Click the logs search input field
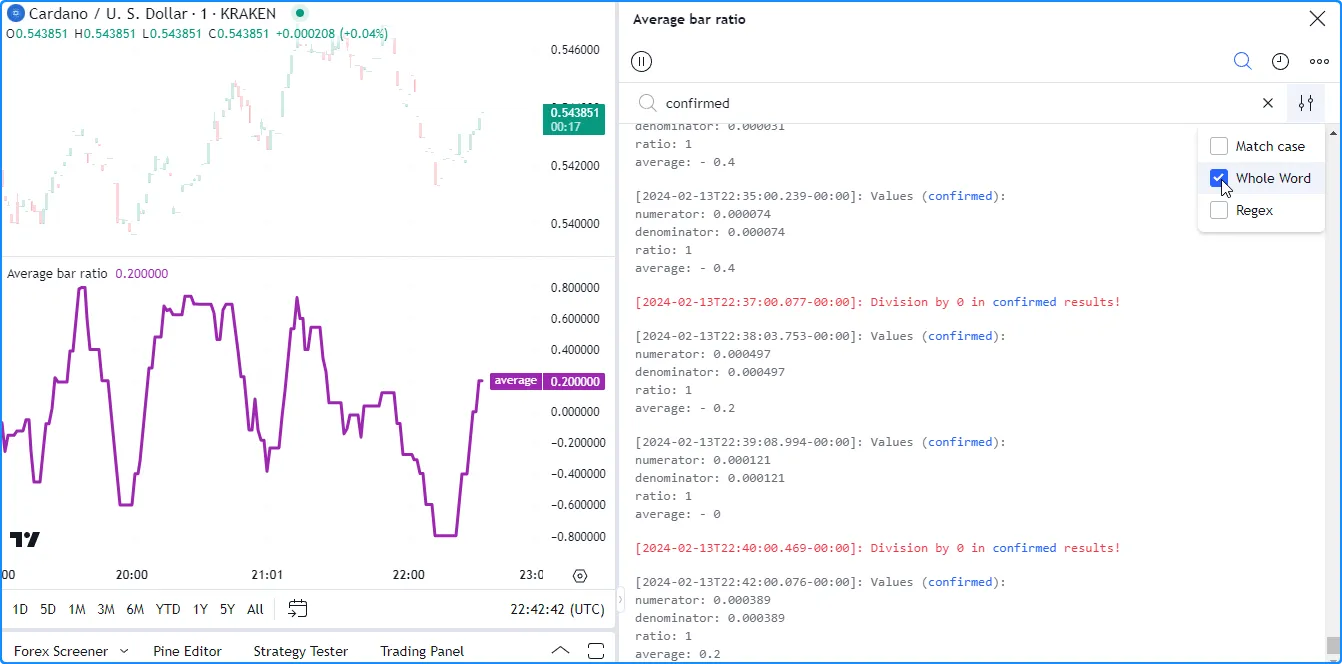The image size is (1342, 664). point(950,103)
